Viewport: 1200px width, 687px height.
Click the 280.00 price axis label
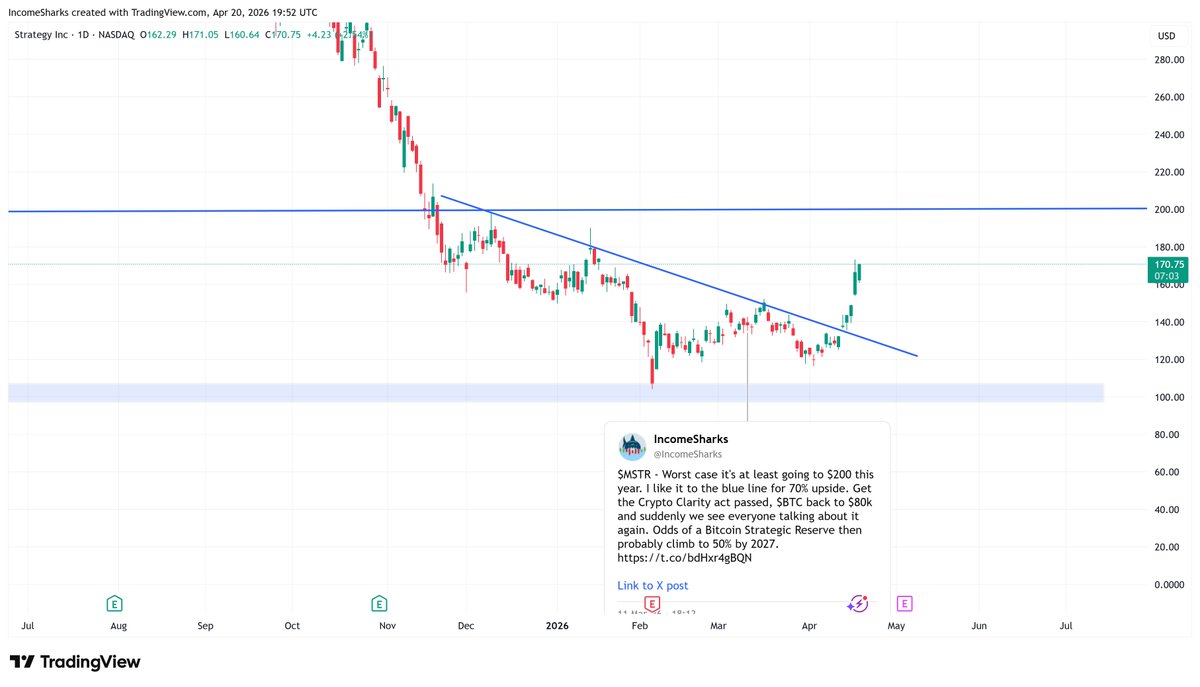coord(1169,60)
